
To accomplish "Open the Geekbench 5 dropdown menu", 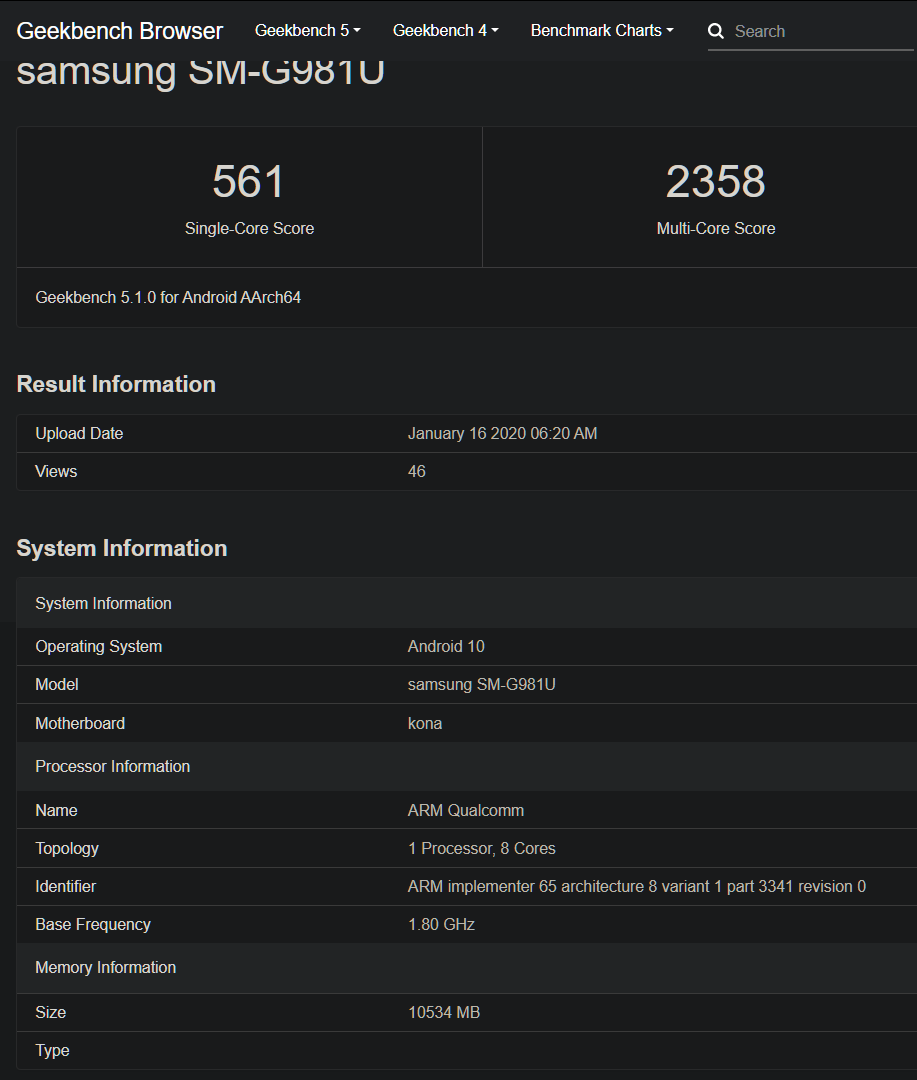I will (307, 30).
